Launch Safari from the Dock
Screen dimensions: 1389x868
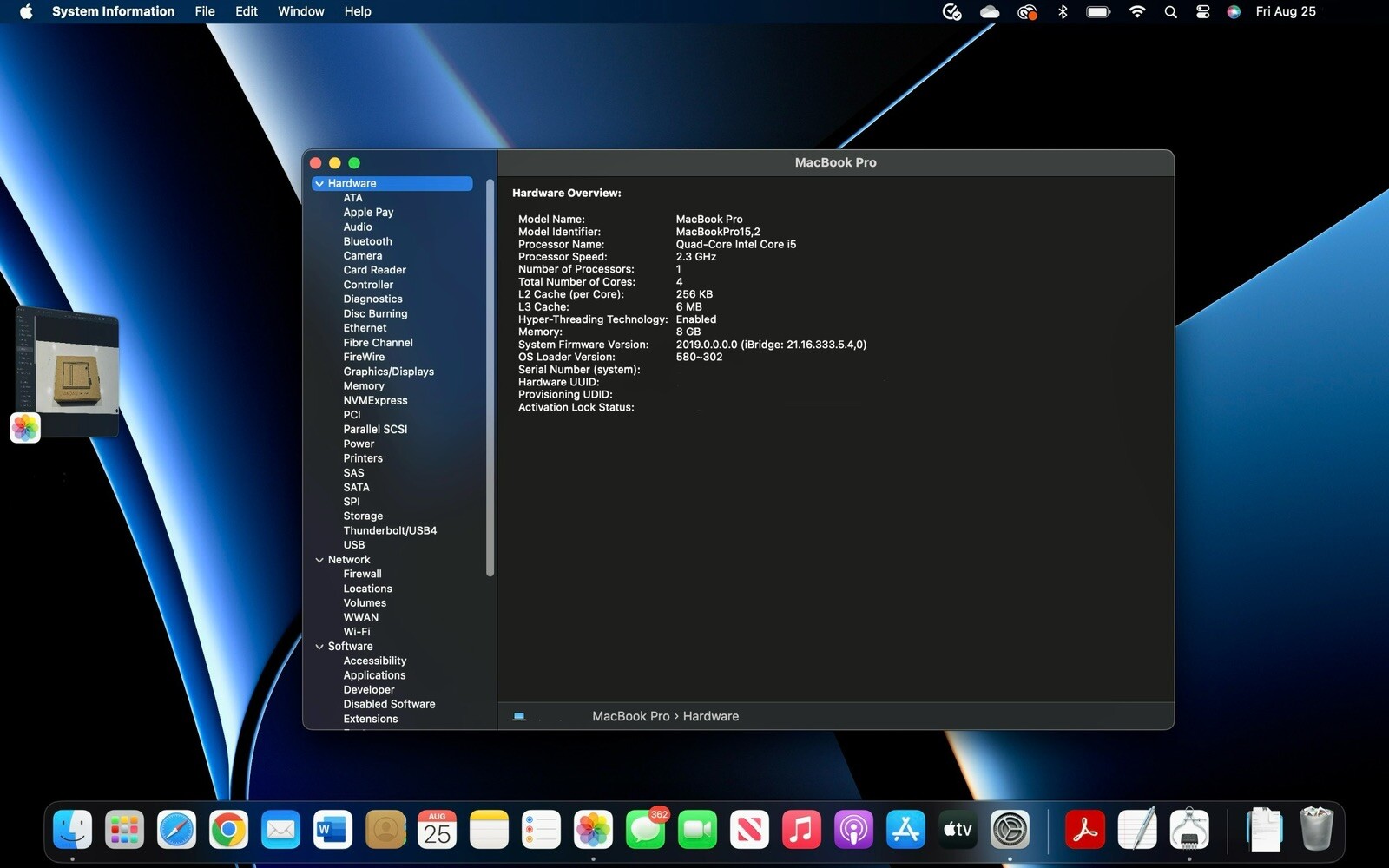click(x=177, y=830)
